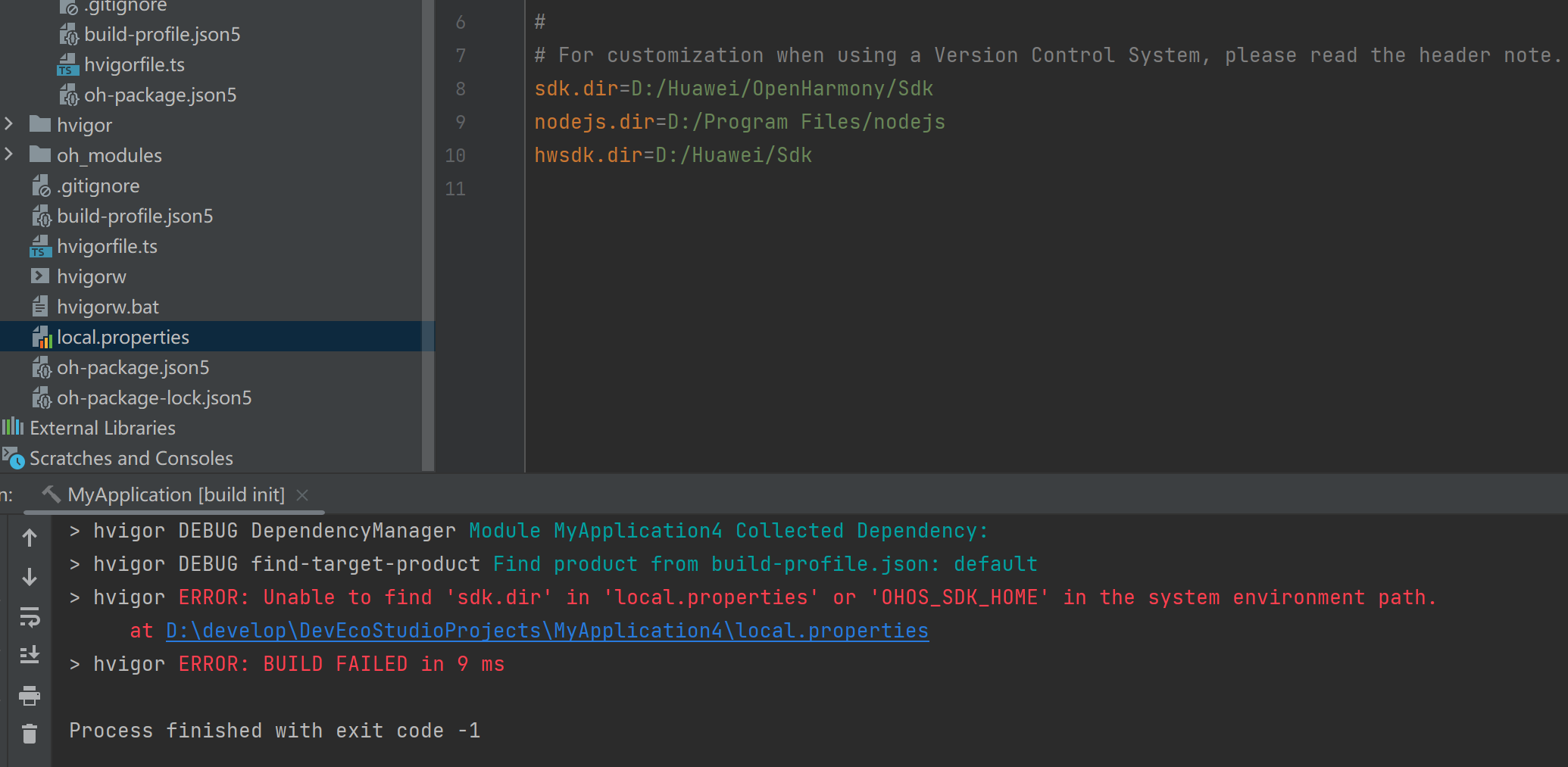Toggle scroll to end in console
The height and width of the screenshot is (767, 1568).
pos(29,654)
